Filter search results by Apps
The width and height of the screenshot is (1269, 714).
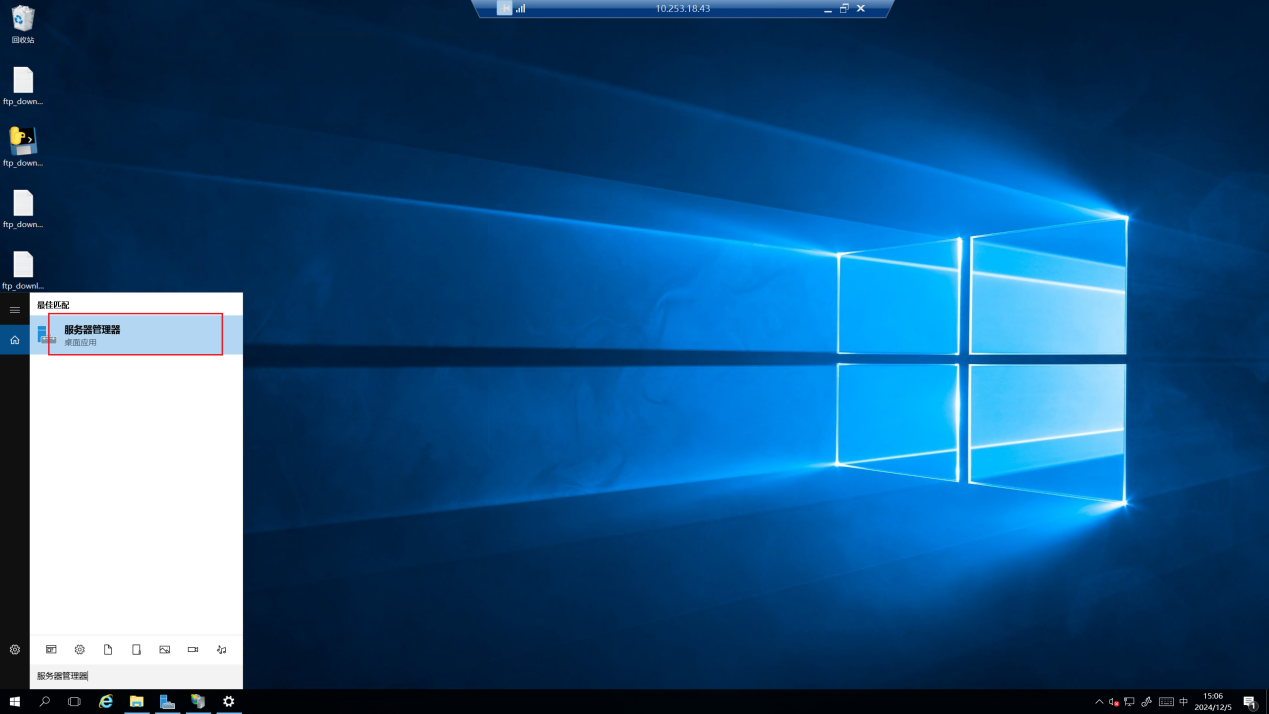click(x=51, y=649)
